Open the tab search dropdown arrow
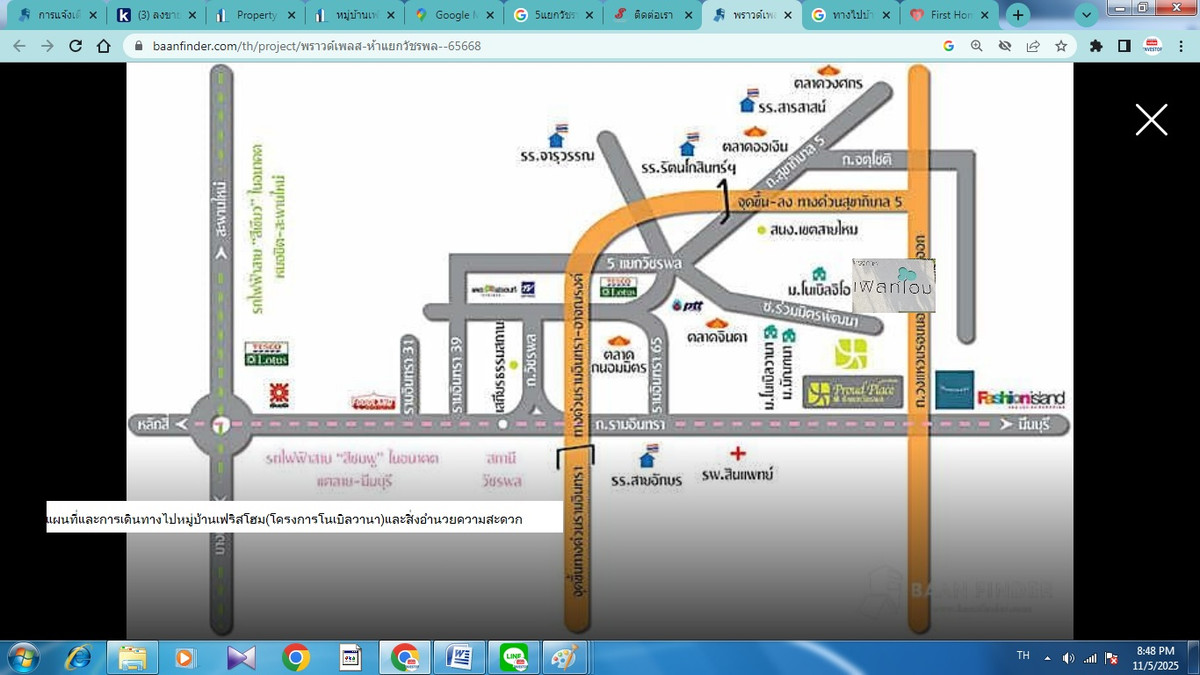The height and width of the screenshot is (675, 1200). coord(1088,15)
